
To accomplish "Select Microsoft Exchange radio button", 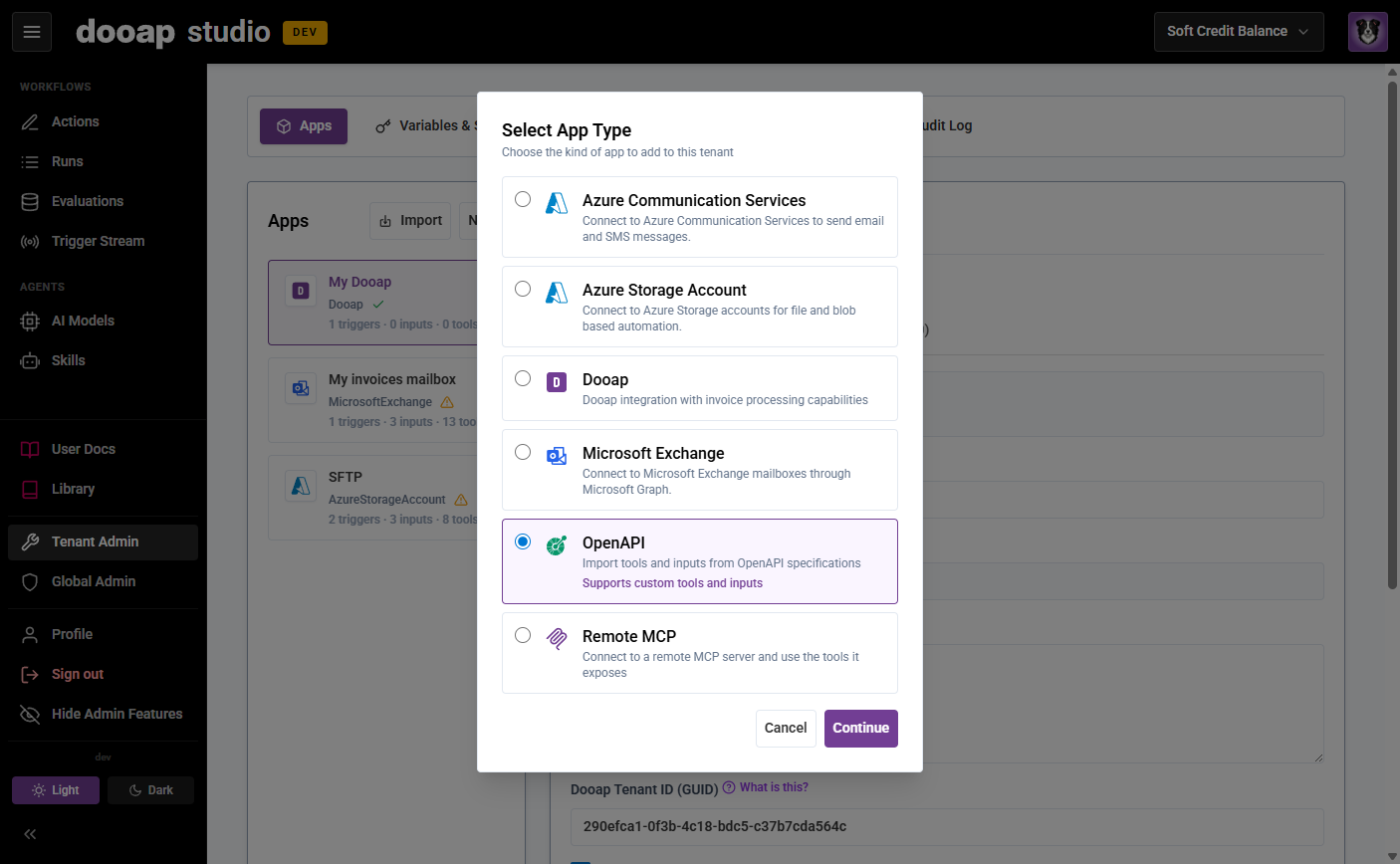I will pyautogui.click(x=523, y=452).
